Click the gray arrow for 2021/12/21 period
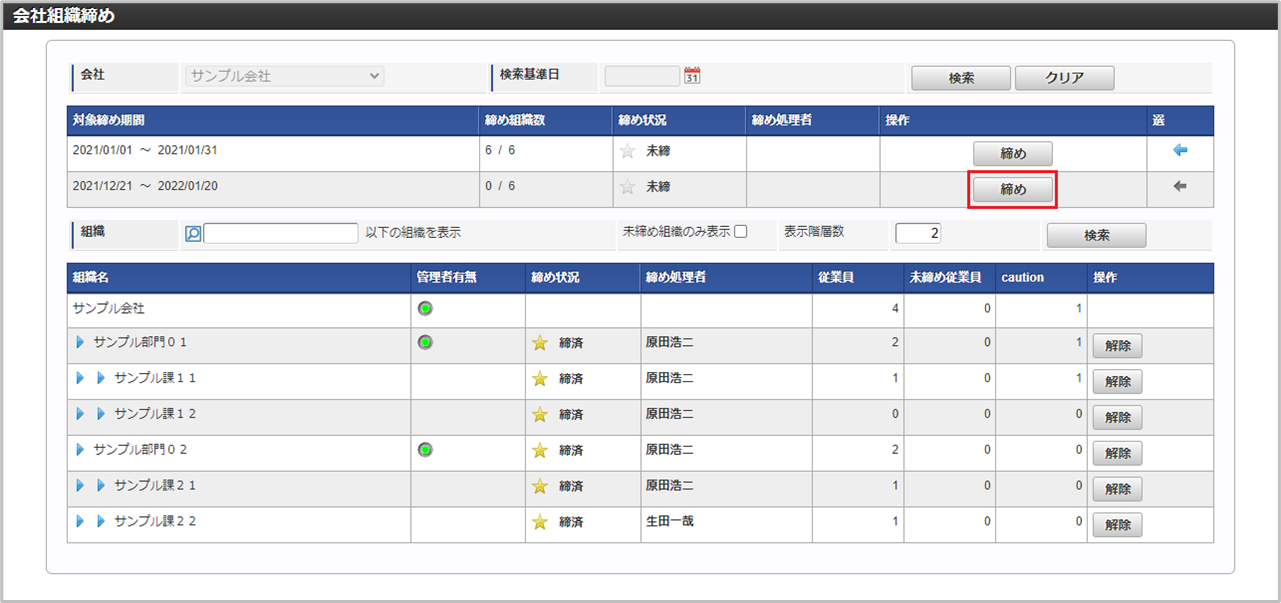1281x603 pixels. point(1180,186)
